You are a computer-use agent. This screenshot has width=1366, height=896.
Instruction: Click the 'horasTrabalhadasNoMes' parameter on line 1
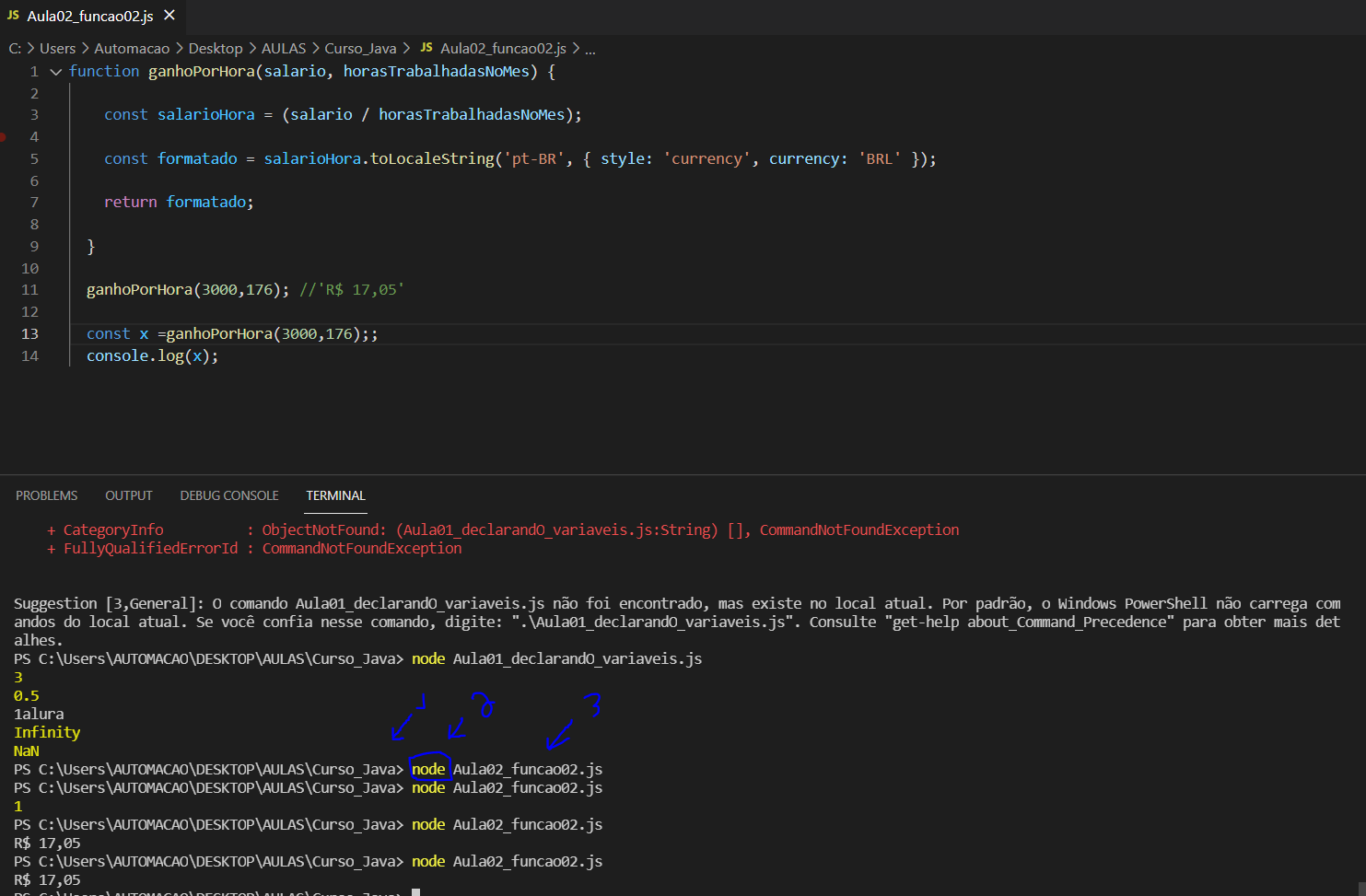pyautogui.click(x=437, y=72)
